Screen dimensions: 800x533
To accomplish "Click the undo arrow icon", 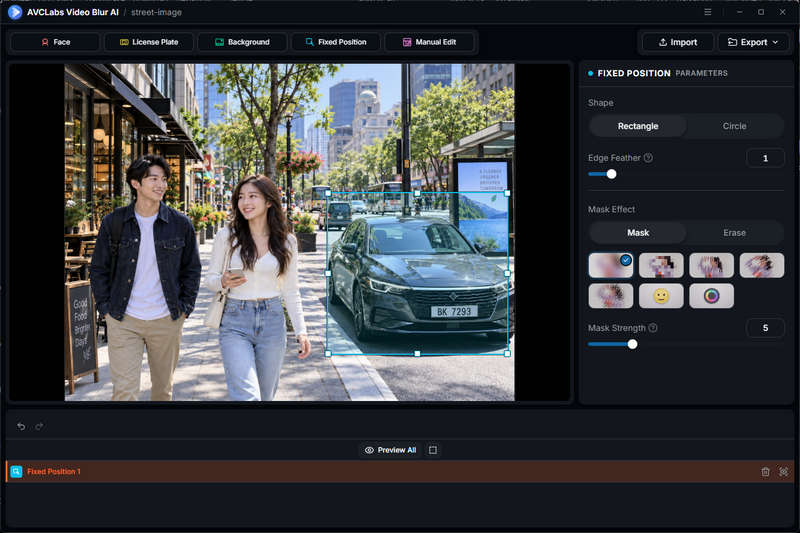I will tap(21, 426).
